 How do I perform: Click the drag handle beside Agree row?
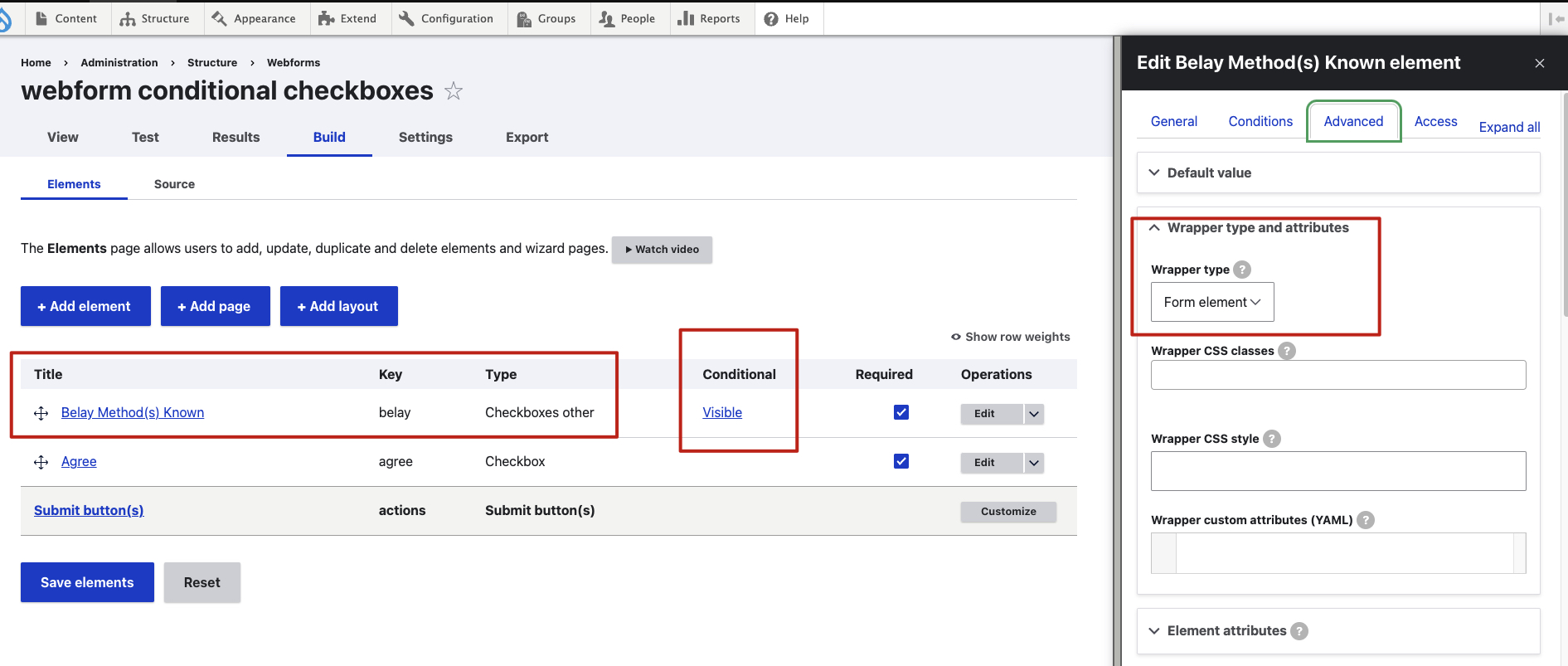(41, 462)
